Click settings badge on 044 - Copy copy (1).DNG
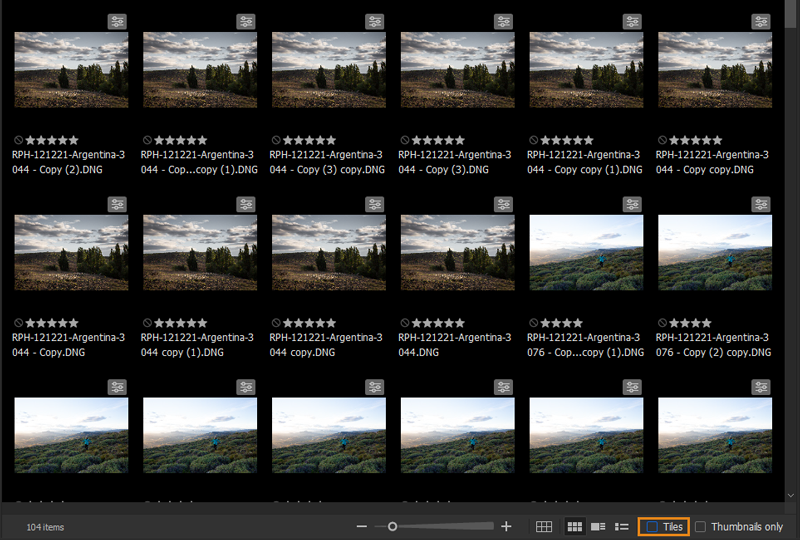The height and width of the screenshot is (540, 800). pos(632,22)
